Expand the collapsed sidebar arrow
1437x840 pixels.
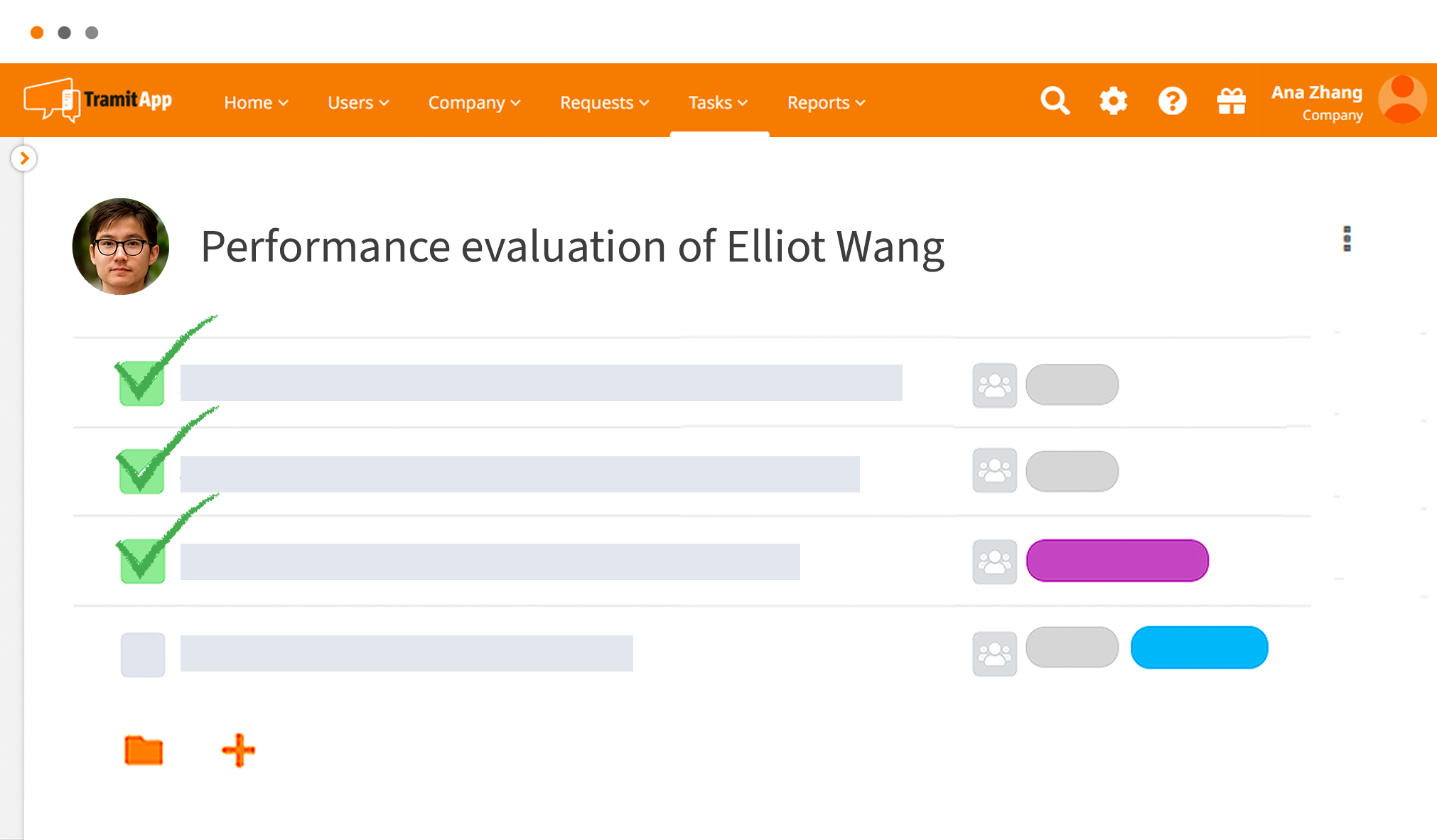click(24, 158)
